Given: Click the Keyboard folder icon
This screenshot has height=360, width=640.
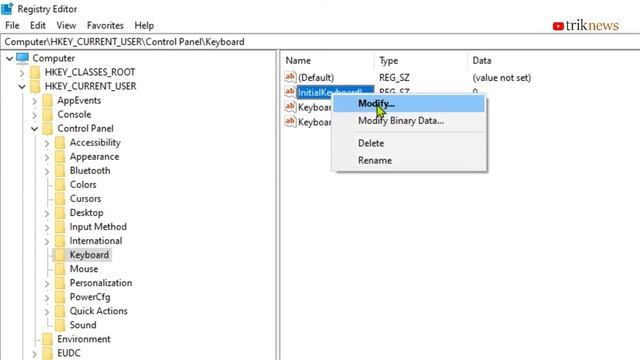Looking at the screenshot, I should pyautogui.click(x=60, y=255).
